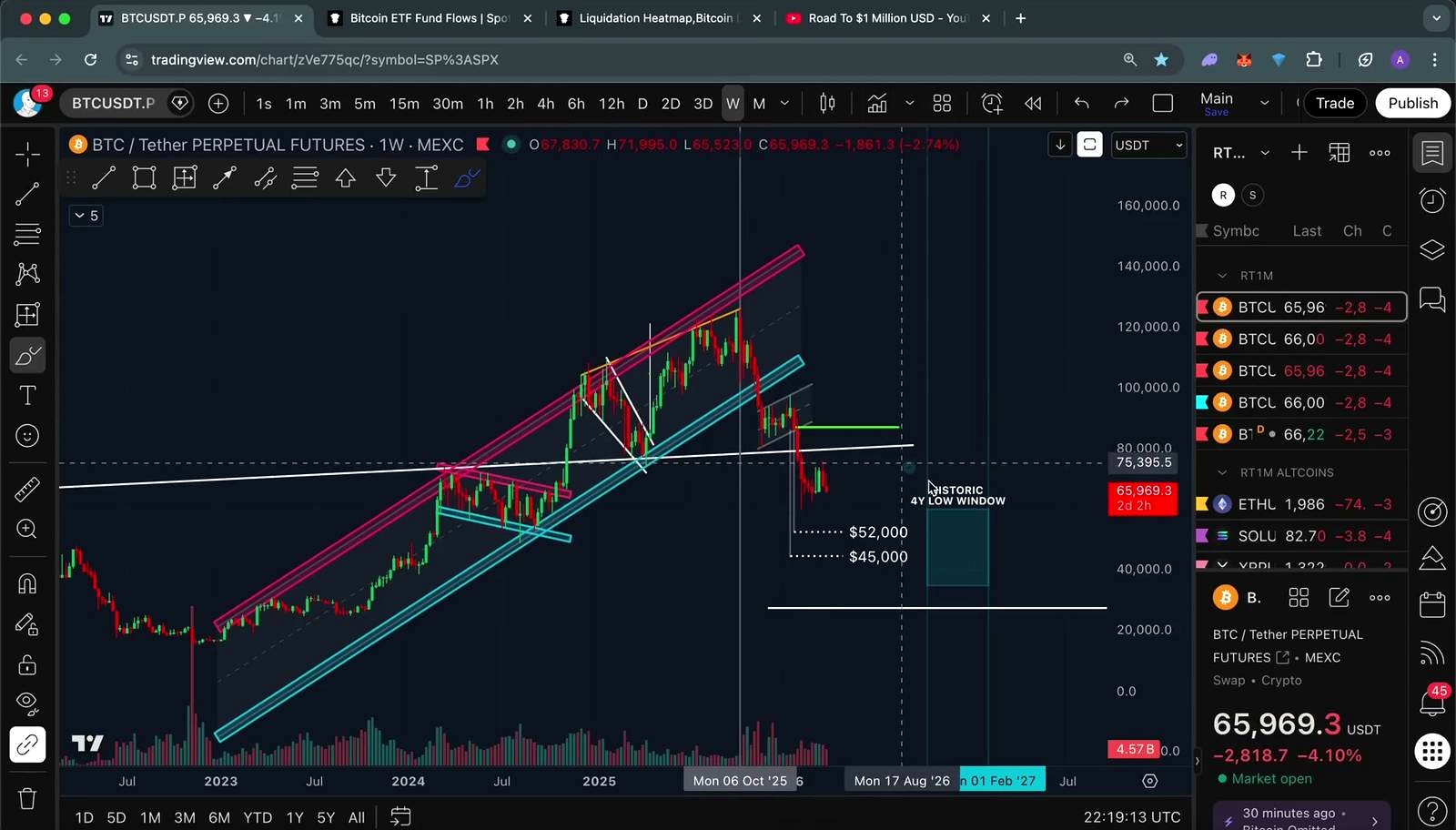Screen dimensions: 1456x830
Task: Show All date range
Action: 357,817
